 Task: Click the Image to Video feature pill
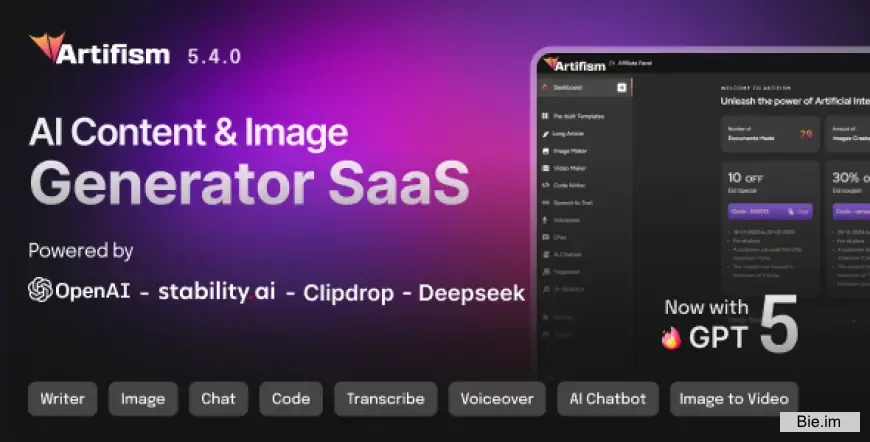(734, 399)
